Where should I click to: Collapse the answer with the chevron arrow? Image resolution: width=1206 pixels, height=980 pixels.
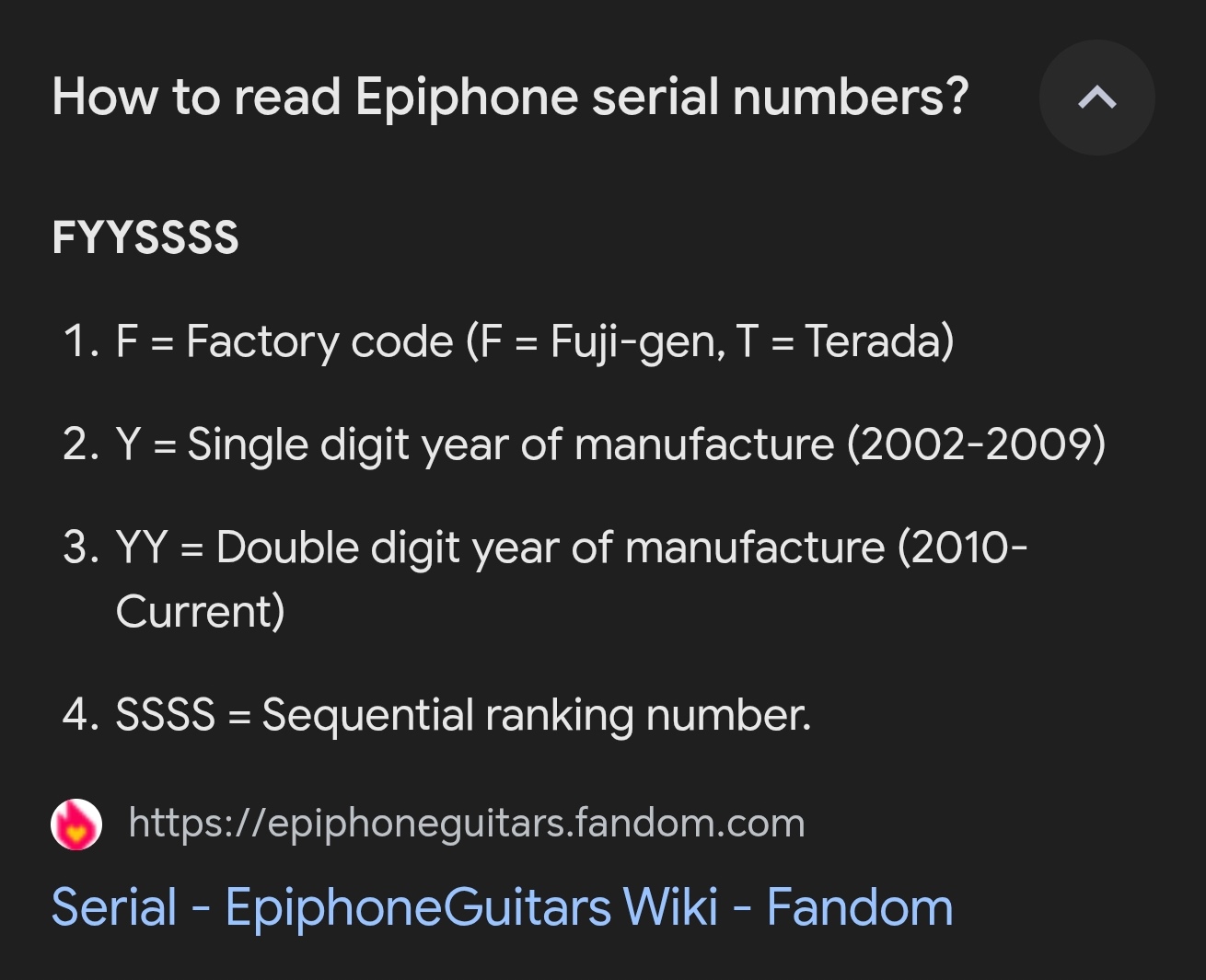point(1096,98)
